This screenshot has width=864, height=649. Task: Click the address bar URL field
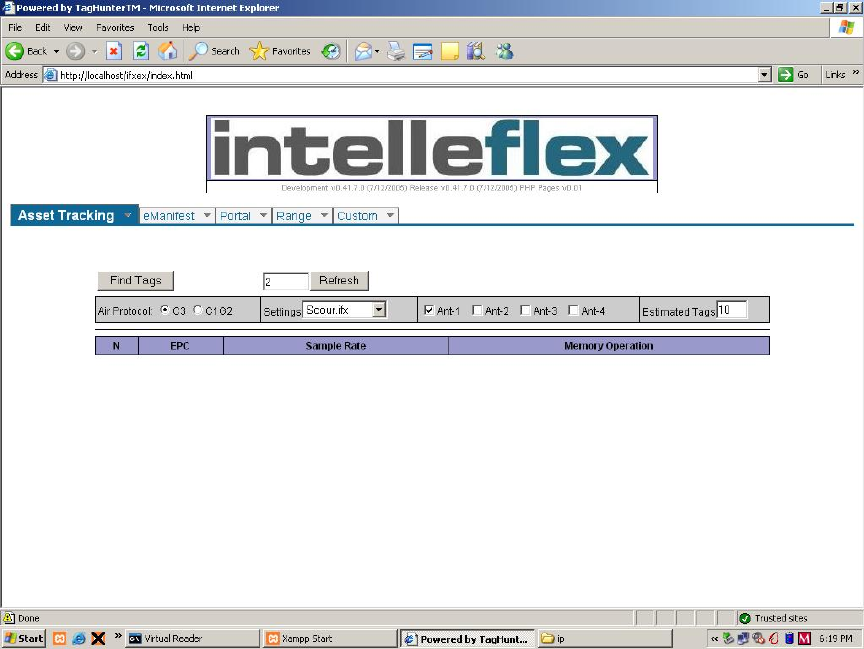[408, 75]
